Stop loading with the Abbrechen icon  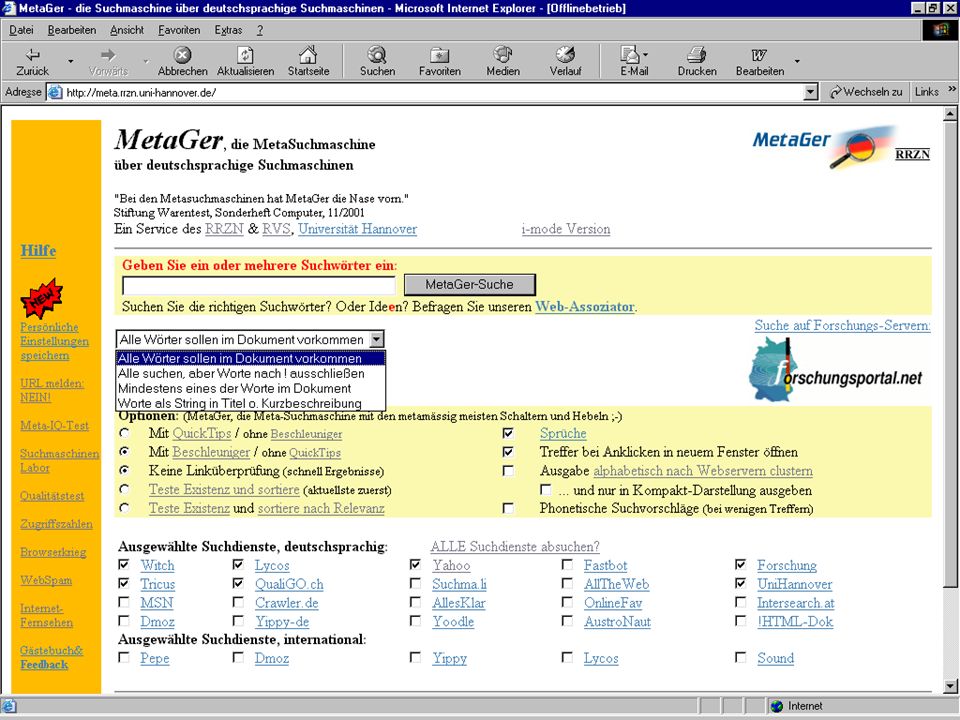click(182, 55)
